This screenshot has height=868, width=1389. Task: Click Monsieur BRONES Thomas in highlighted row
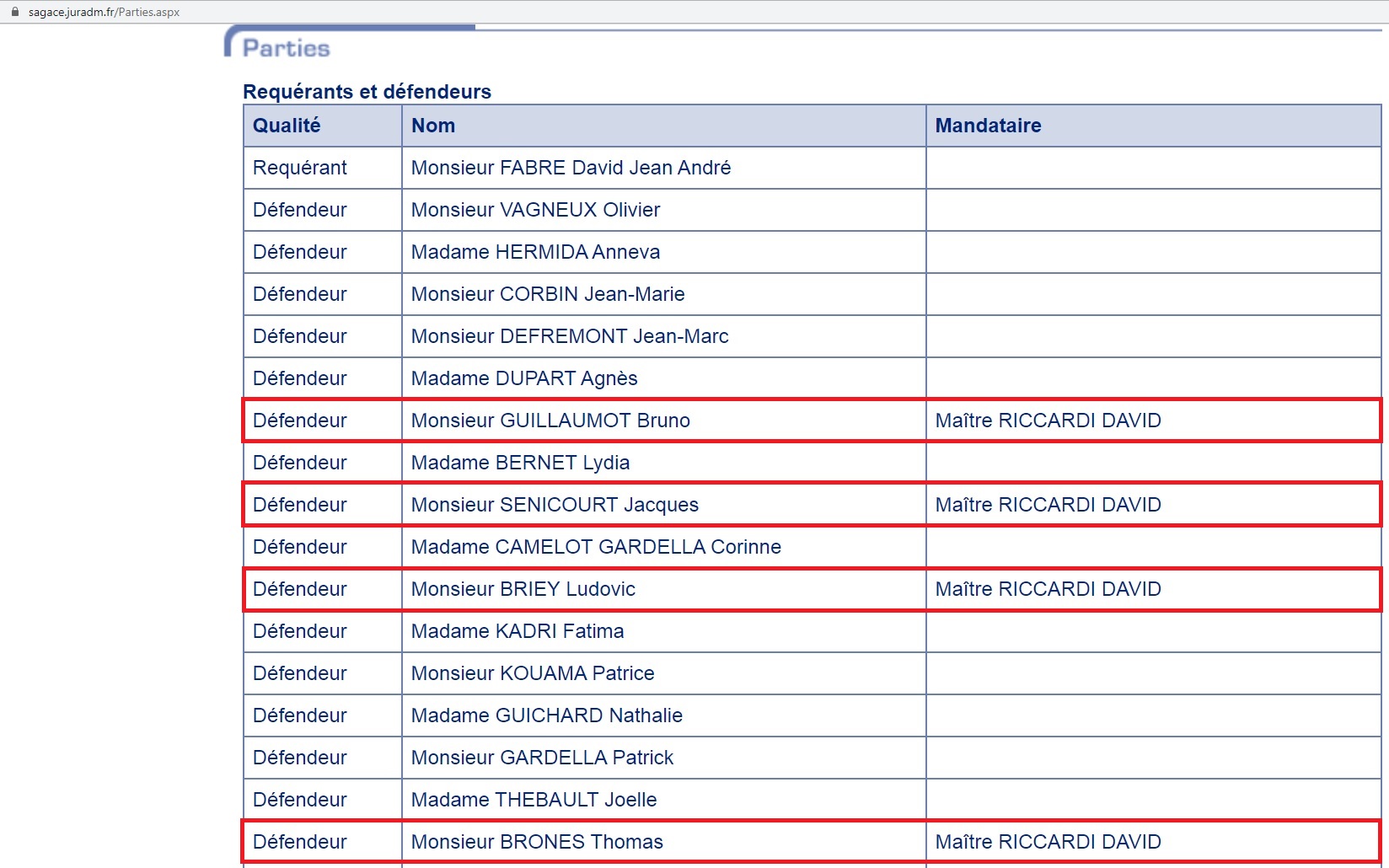[537, 842]
